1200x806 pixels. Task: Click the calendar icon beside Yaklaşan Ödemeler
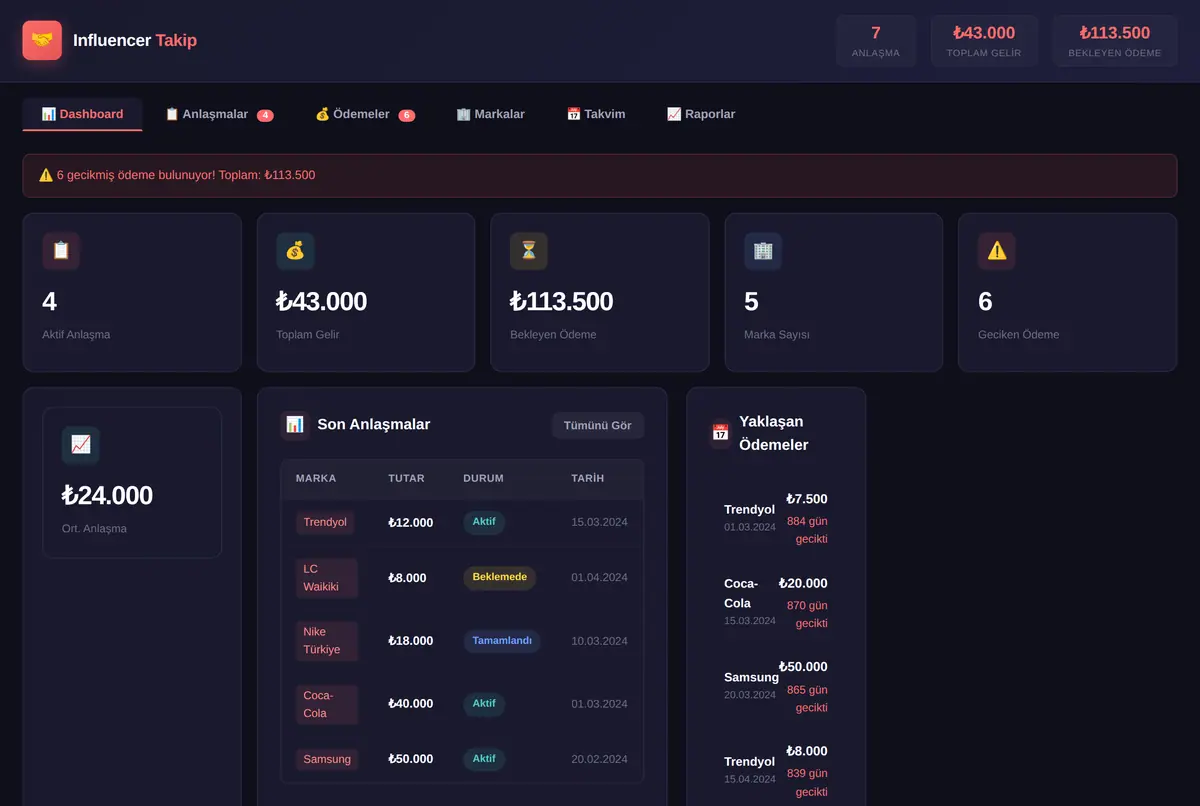(720, 432)
